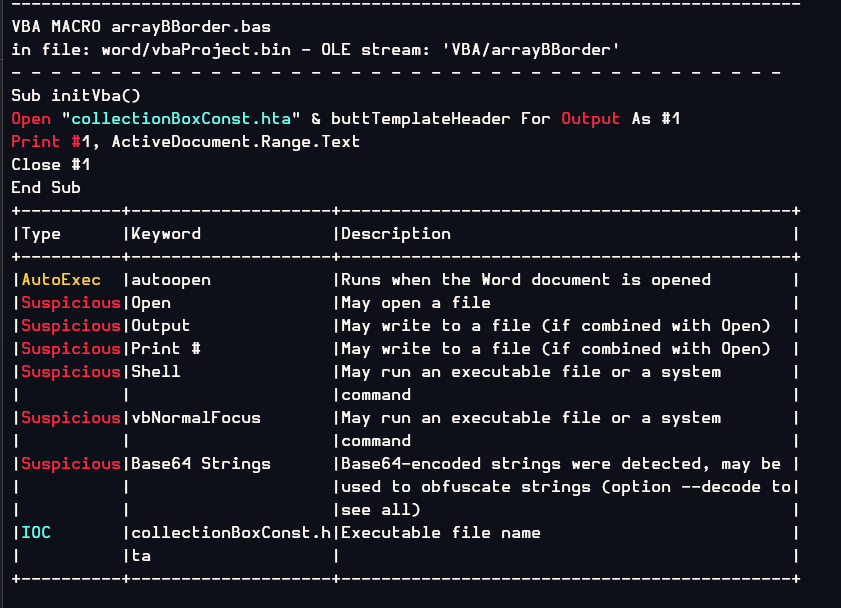Click ActiveDocument.Range.Text in the Print line
The height and width of the screenshot is (608, 841).
[236, 142]
